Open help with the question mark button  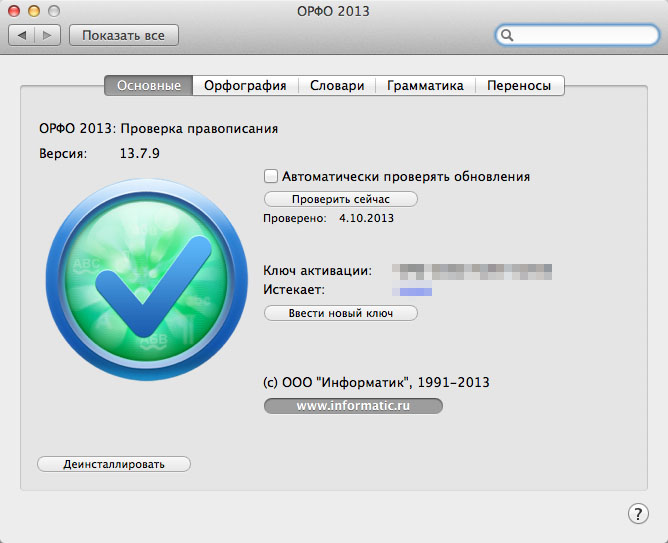tap(638, 514)
